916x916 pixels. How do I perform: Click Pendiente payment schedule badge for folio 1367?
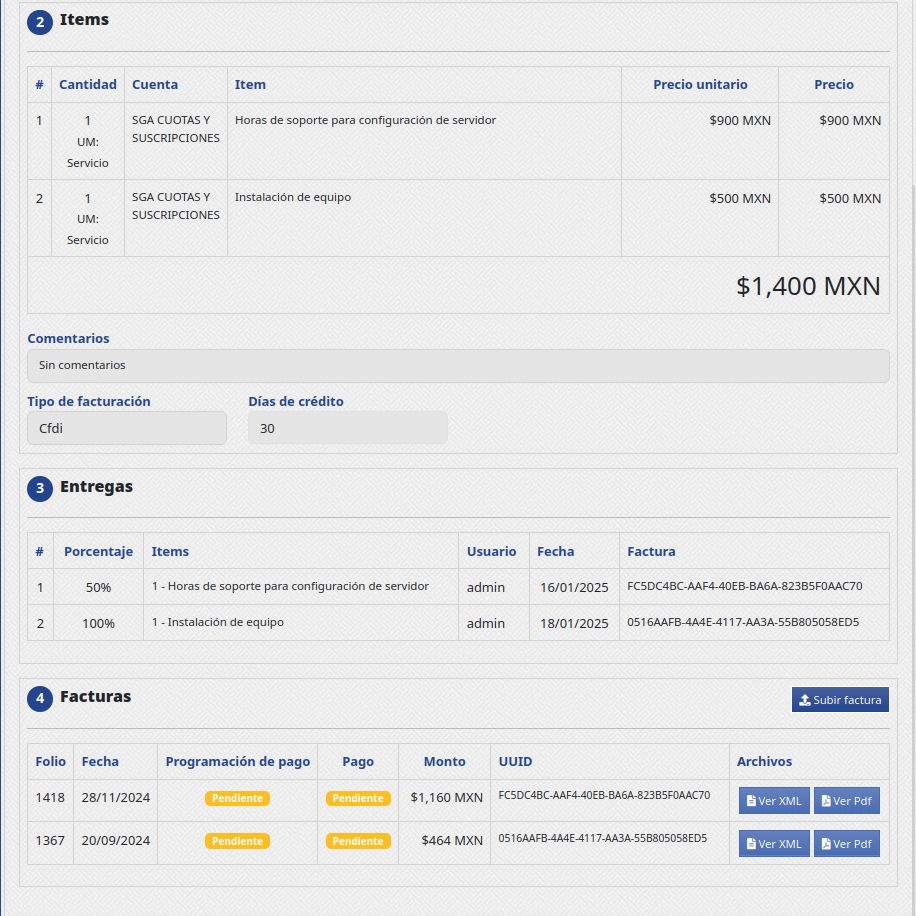(x=237, y=842)
